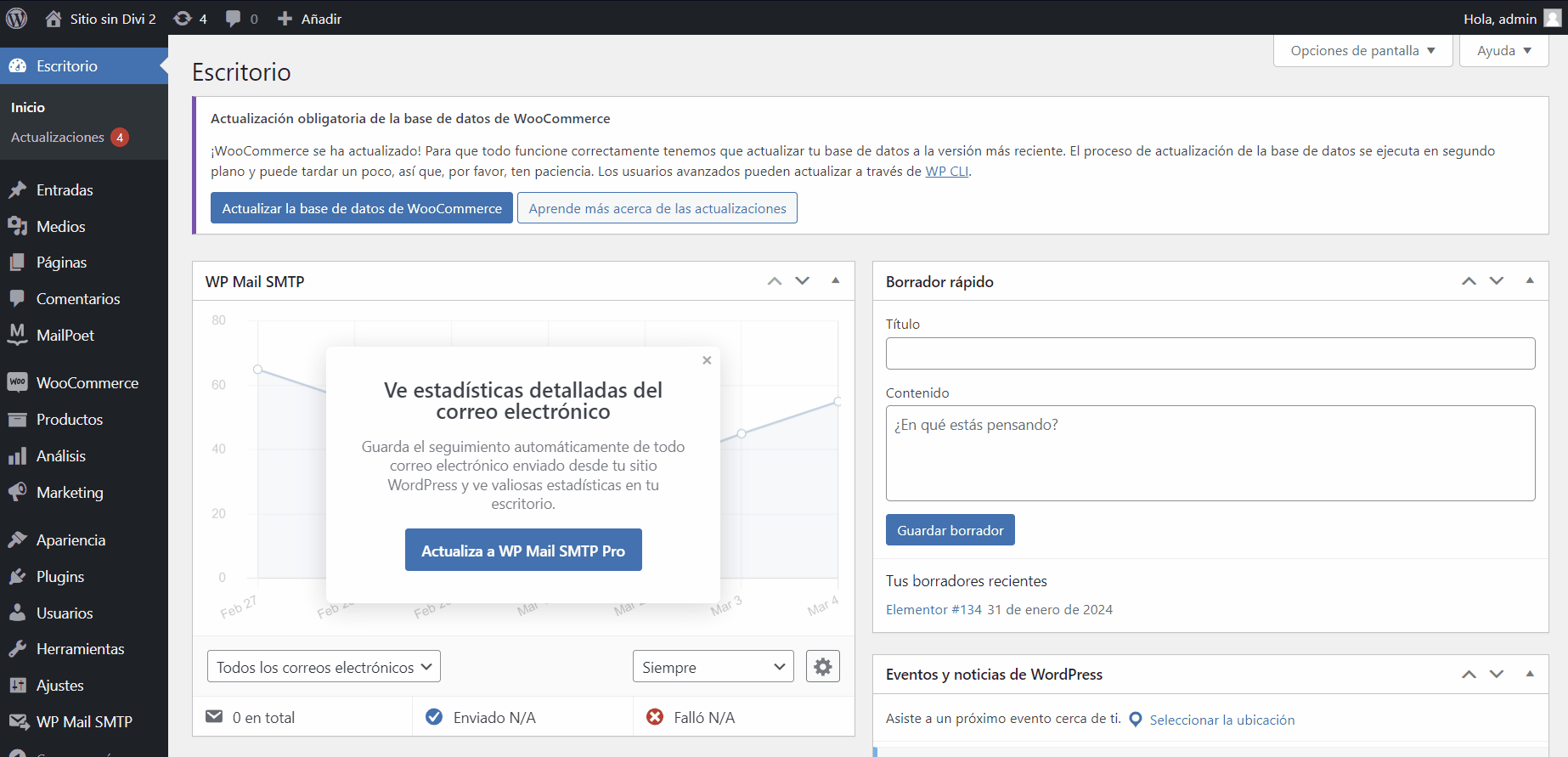
Task: Click the WordPress logo icon
Action: [17, 18]
